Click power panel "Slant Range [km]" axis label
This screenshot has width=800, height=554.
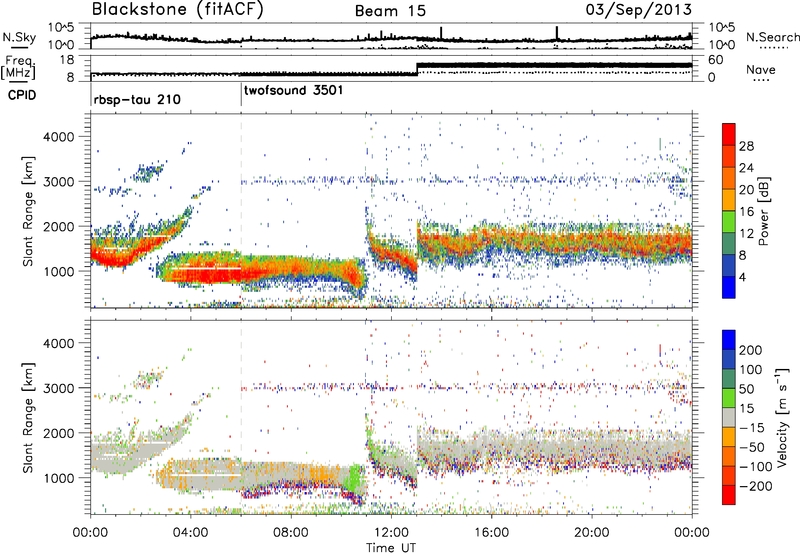click(28, 211)
